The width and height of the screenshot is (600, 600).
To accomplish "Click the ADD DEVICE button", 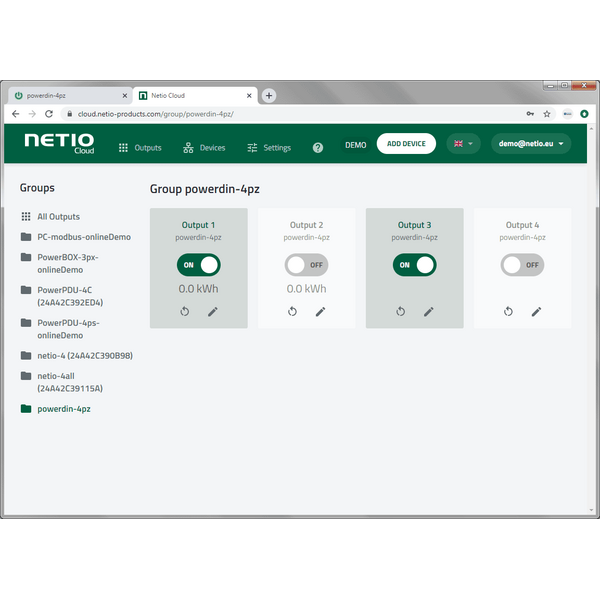I will [x=406, y=144].
